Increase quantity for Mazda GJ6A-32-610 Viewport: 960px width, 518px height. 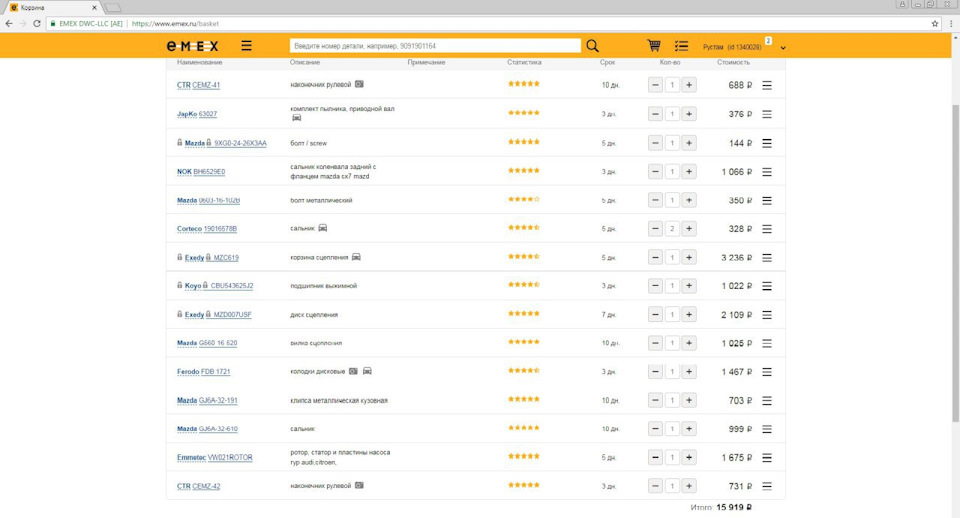click(689, 429)
